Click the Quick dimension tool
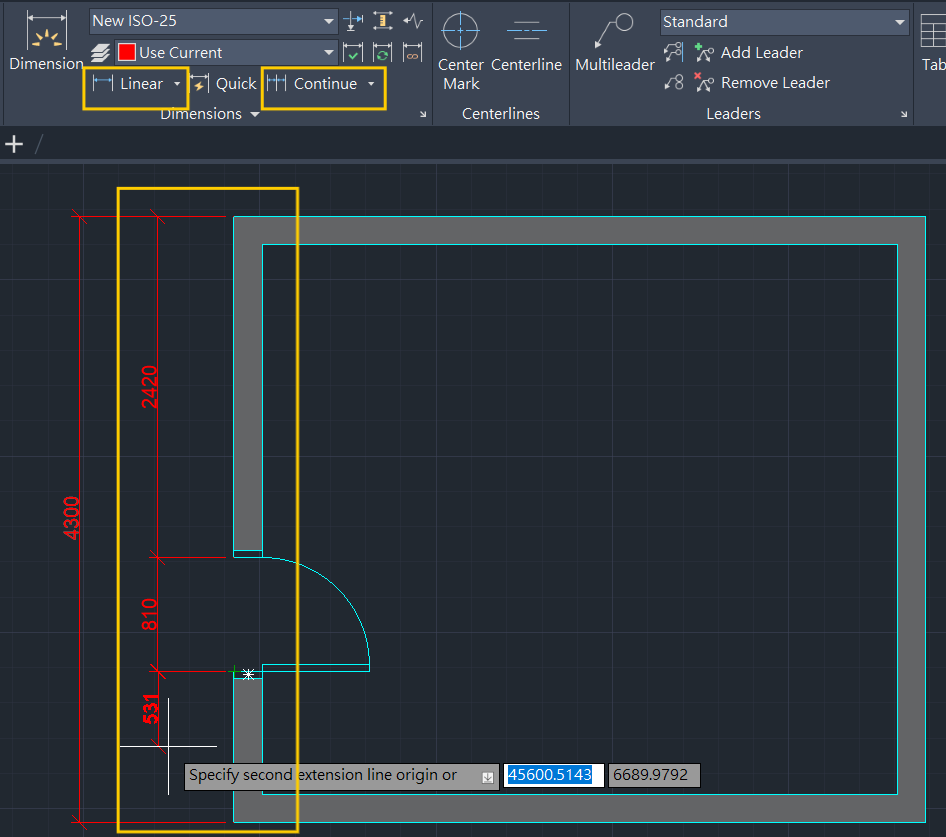The image size is (946, 837). 225,84
